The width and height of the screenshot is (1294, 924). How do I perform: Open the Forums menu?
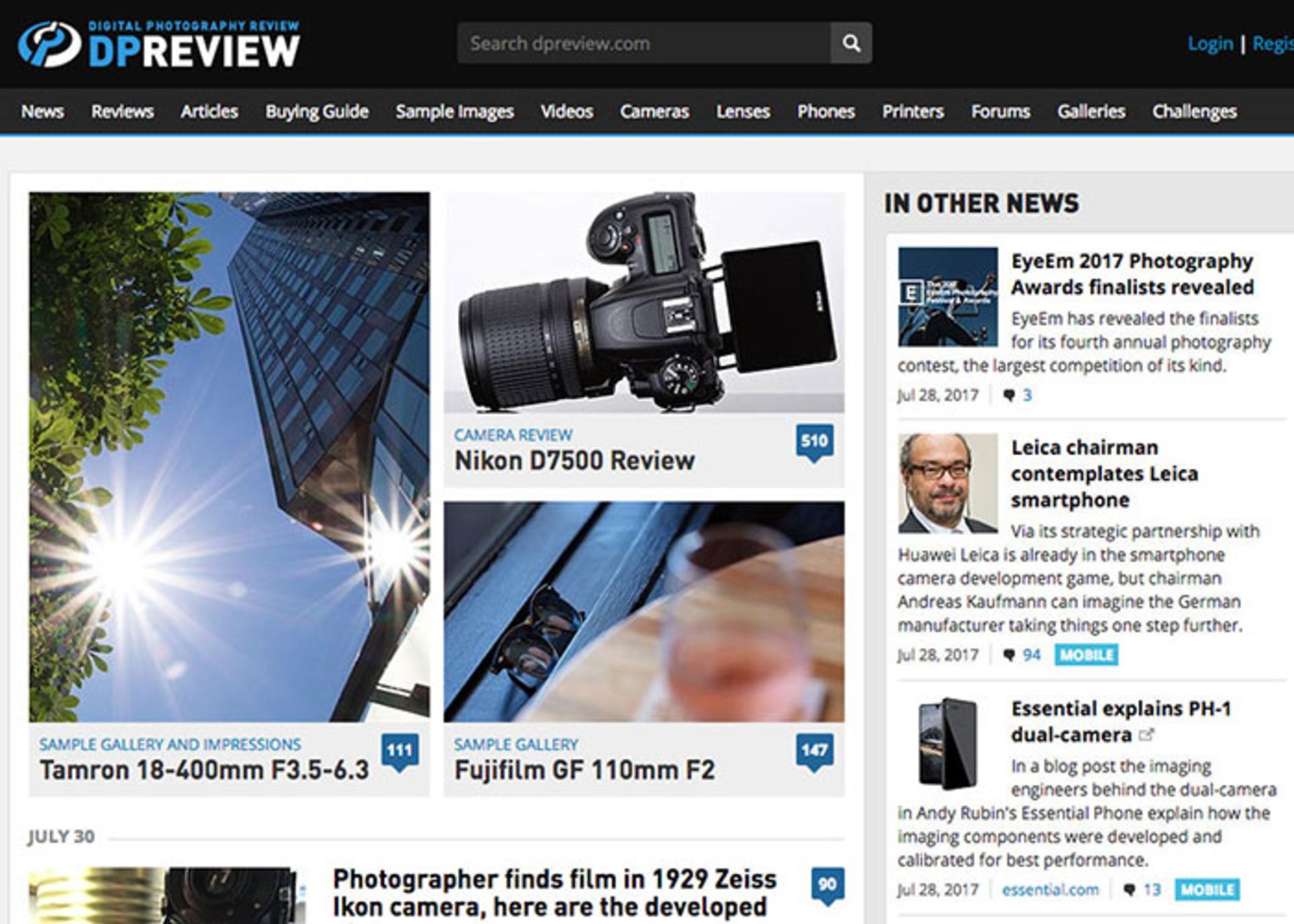coord(1000,111)
